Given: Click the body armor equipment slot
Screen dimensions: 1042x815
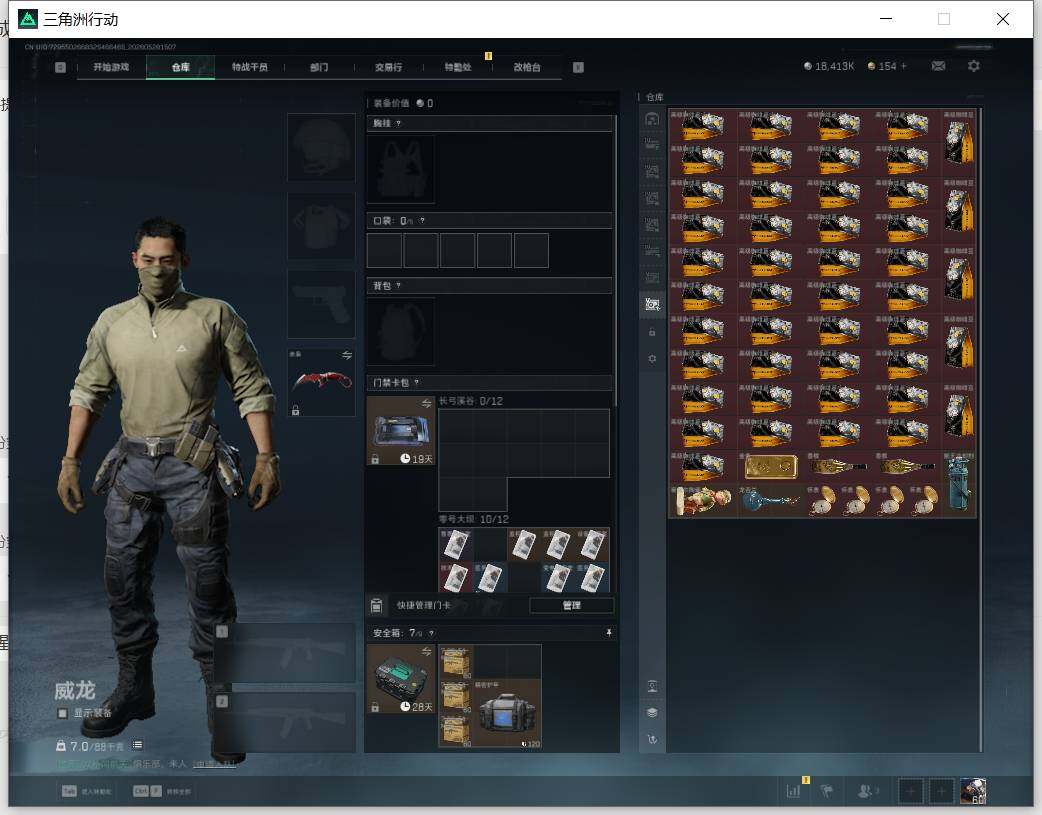Looking at the screenshot, I should point(321,226).
